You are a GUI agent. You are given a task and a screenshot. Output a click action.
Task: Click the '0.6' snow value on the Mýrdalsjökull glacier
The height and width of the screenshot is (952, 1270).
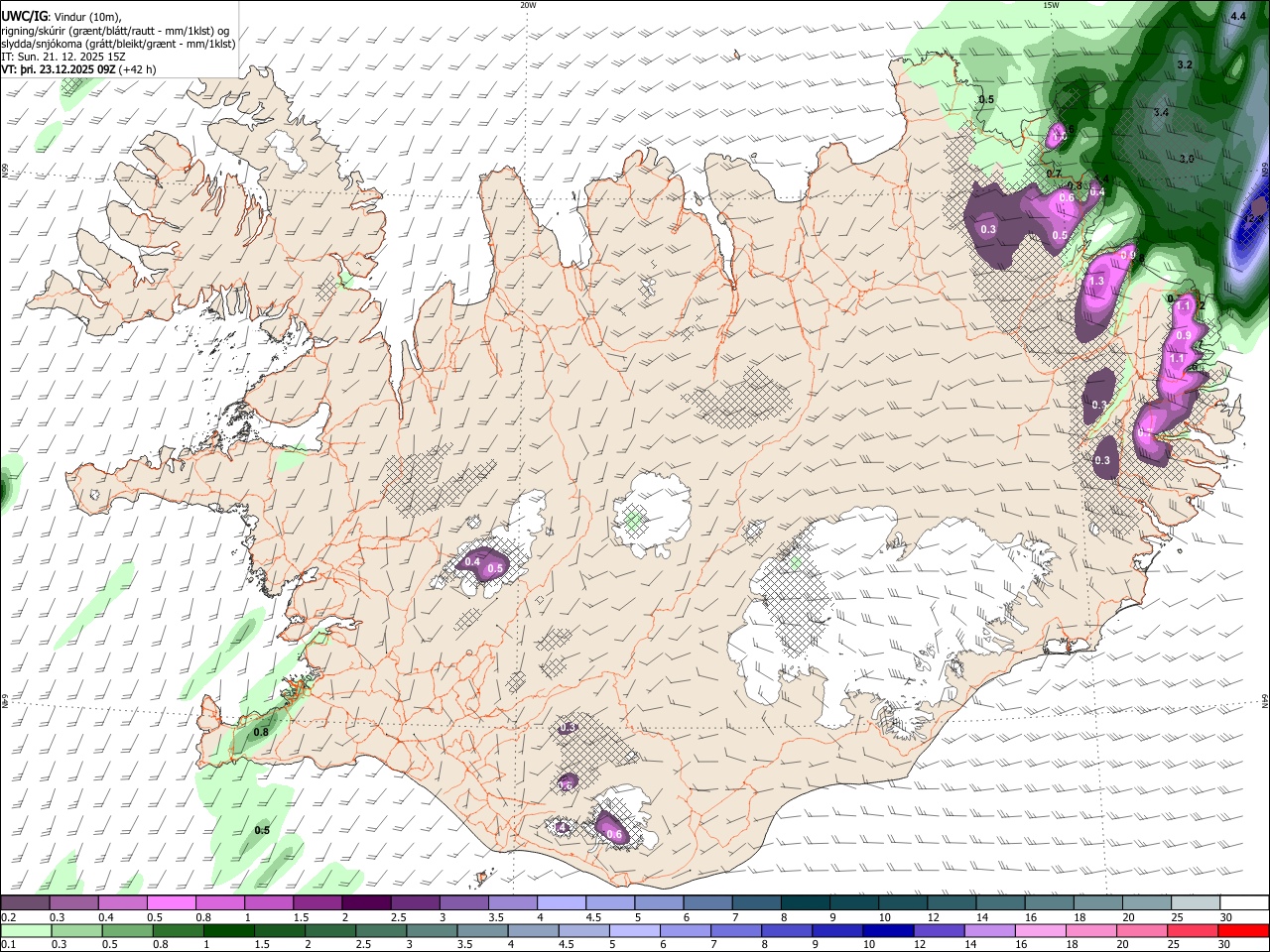(614, 835)
